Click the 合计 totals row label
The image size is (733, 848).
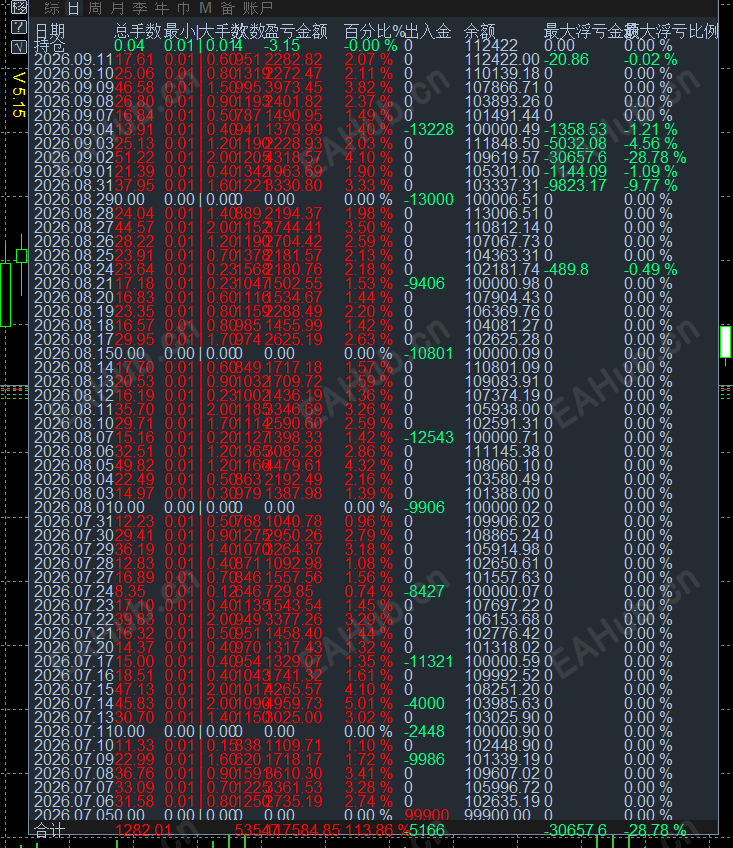tap(50, 830)
